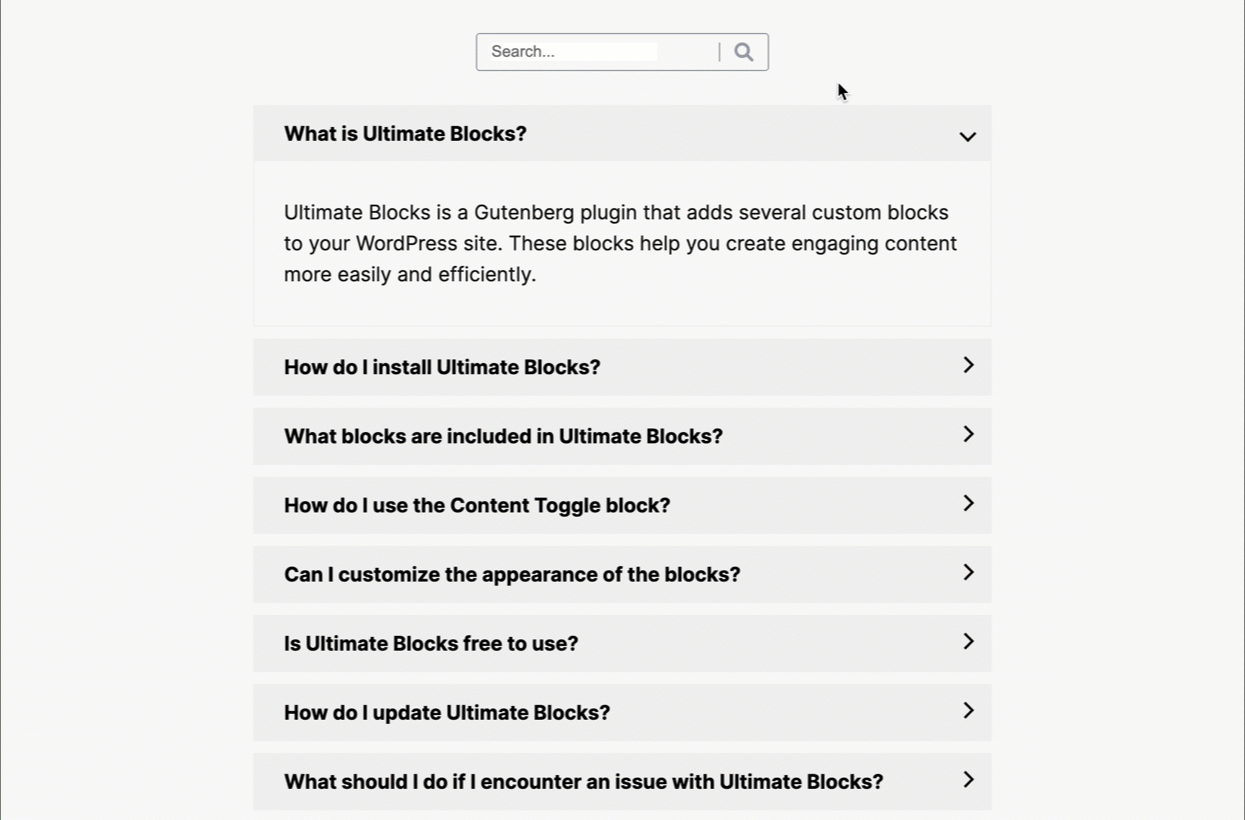Click chevron beside 'Can I customize the appearance'

[x=968, y=572]
